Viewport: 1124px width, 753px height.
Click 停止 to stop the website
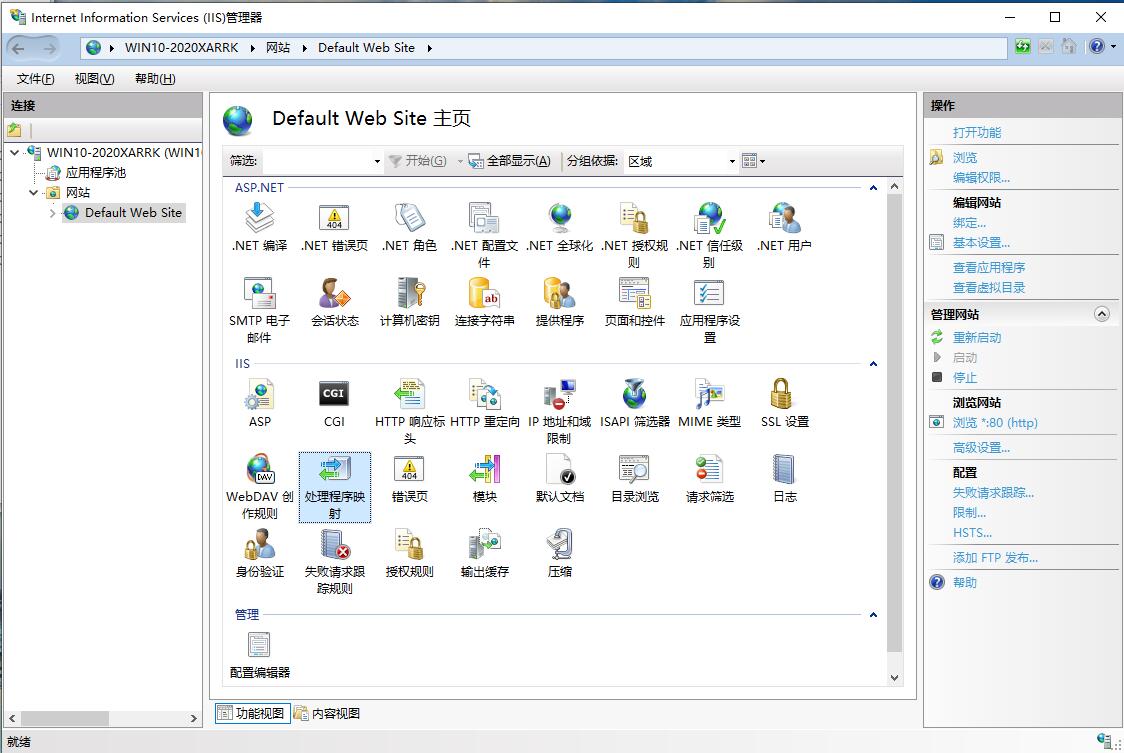[x=964, y=378]
